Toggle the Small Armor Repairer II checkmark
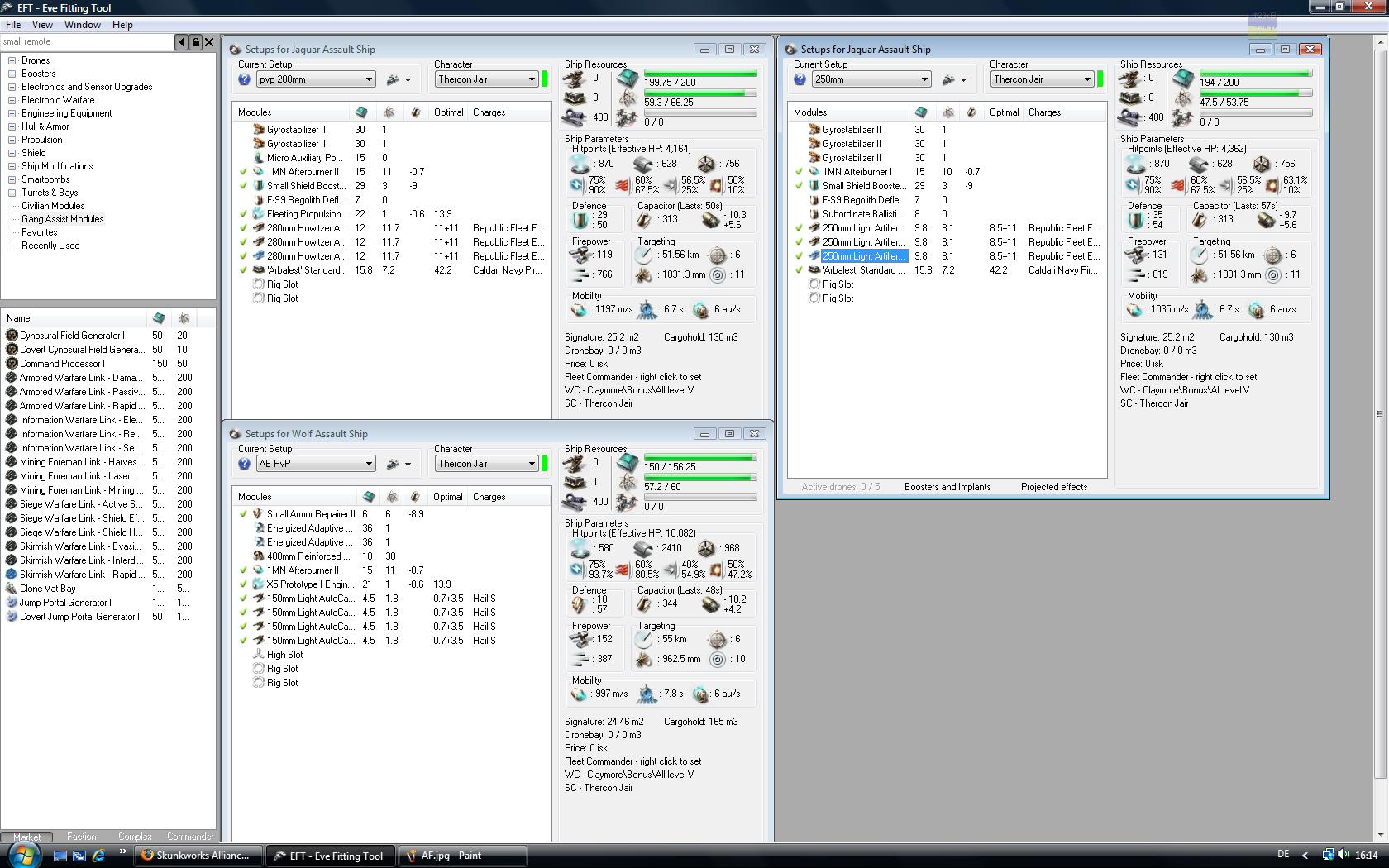 [243, 514]
